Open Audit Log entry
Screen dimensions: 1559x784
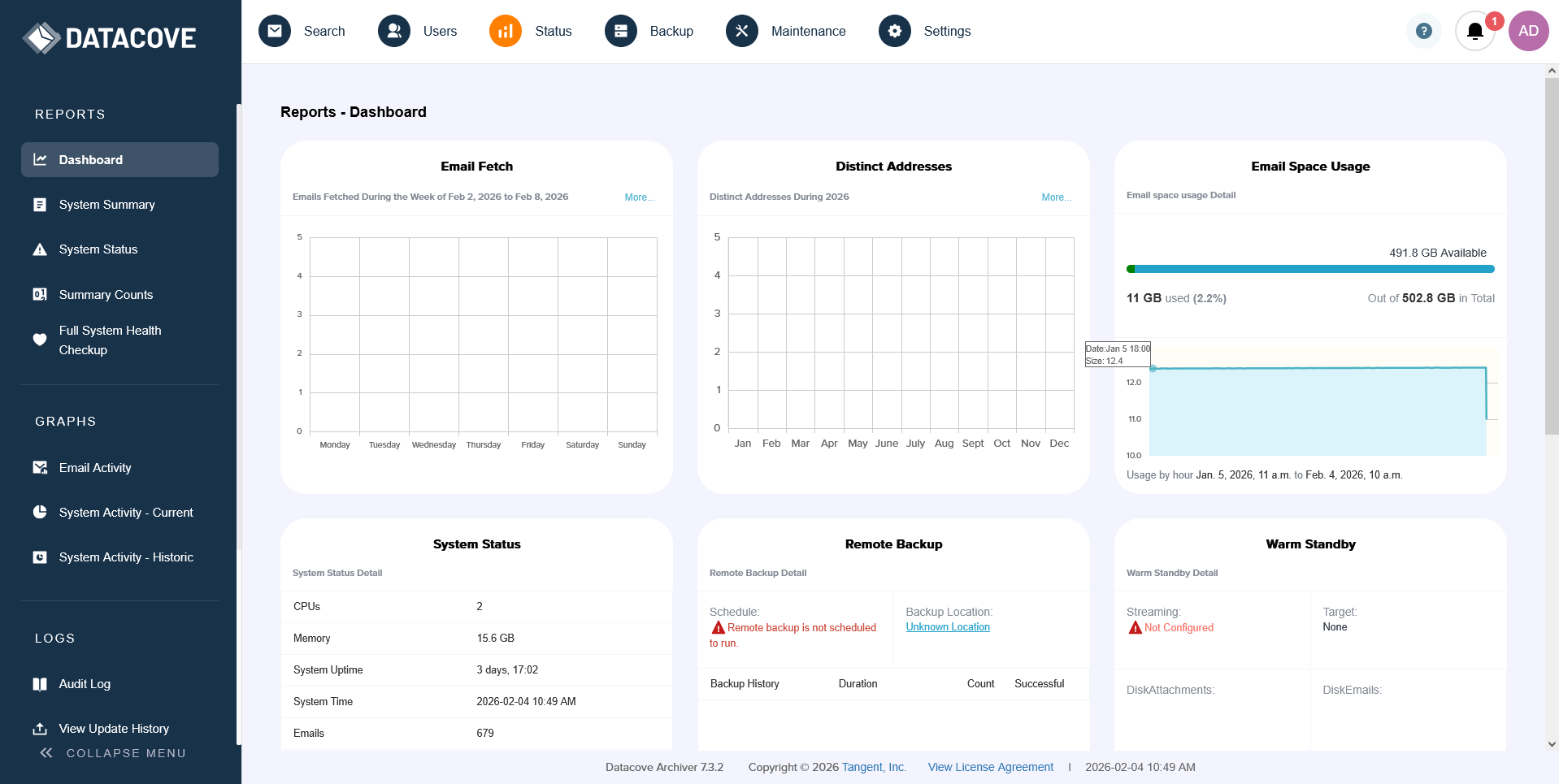point(85,684)
